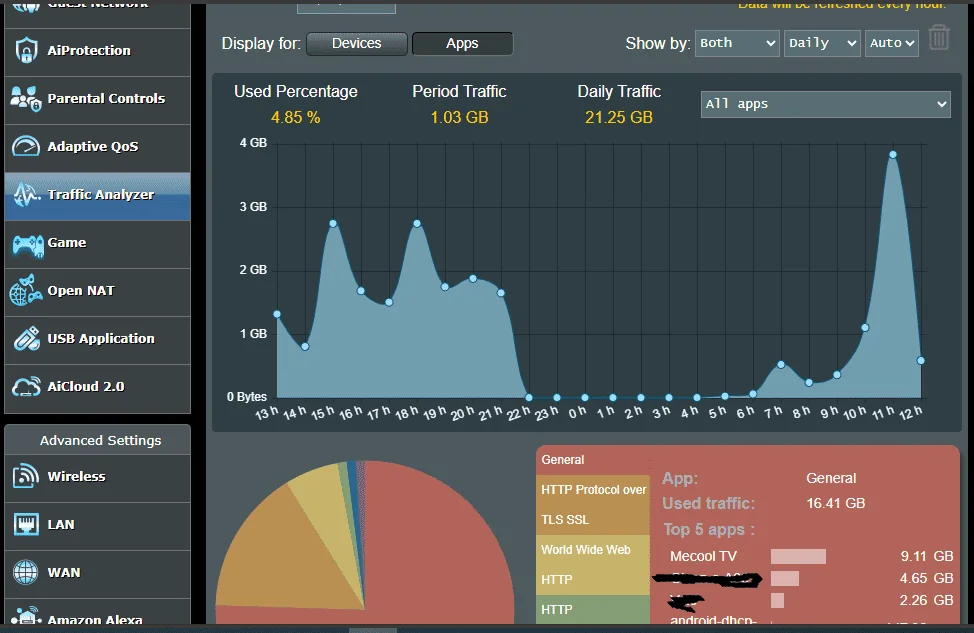Click the WAN globe icon
974x633 pixels.
click(26, 572)
